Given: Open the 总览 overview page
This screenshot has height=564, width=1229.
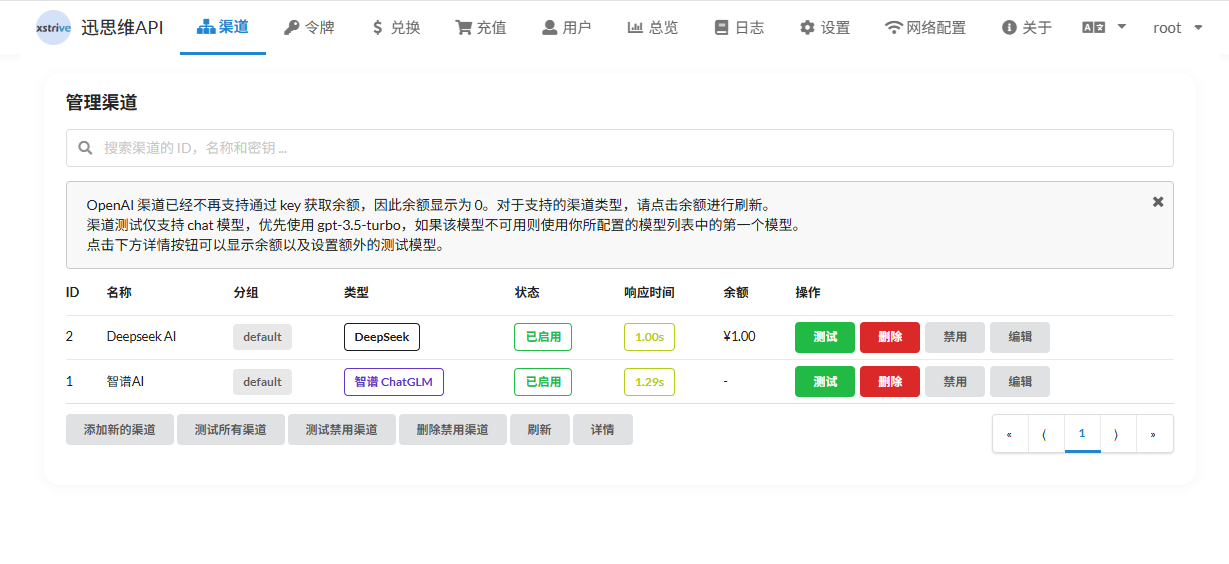Looking at the screenshot, I should click(x=653, y=27).
